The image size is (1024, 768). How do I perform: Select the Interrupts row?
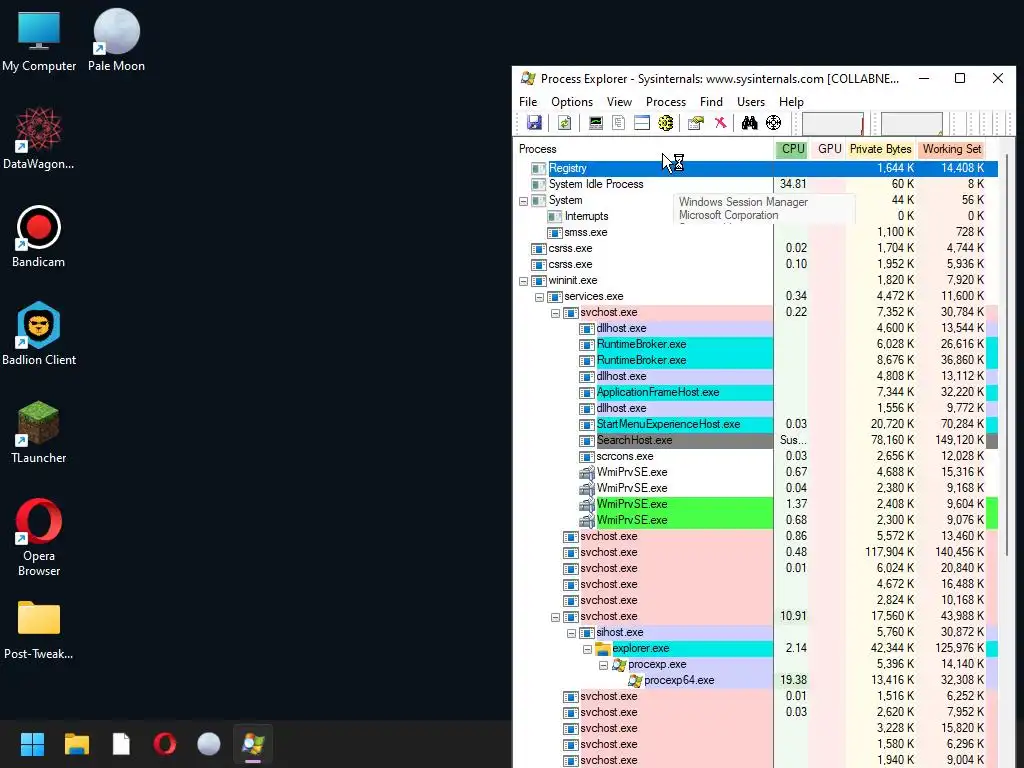pyautogui.click(x=756, y=216)
